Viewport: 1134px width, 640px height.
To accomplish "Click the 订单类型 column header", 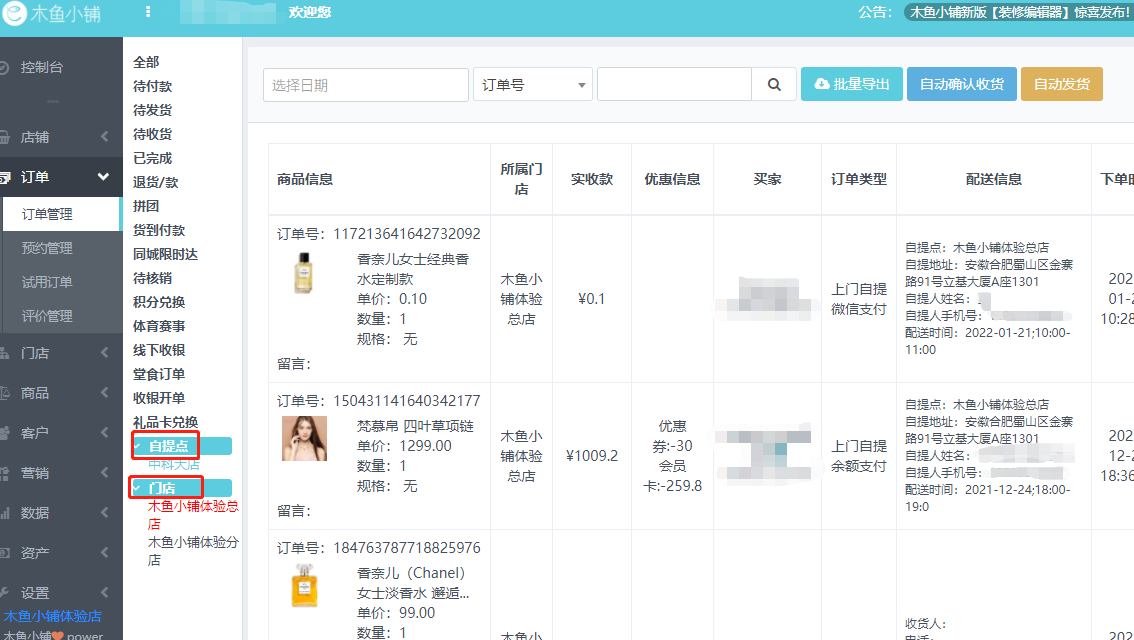I will [858, 179].
